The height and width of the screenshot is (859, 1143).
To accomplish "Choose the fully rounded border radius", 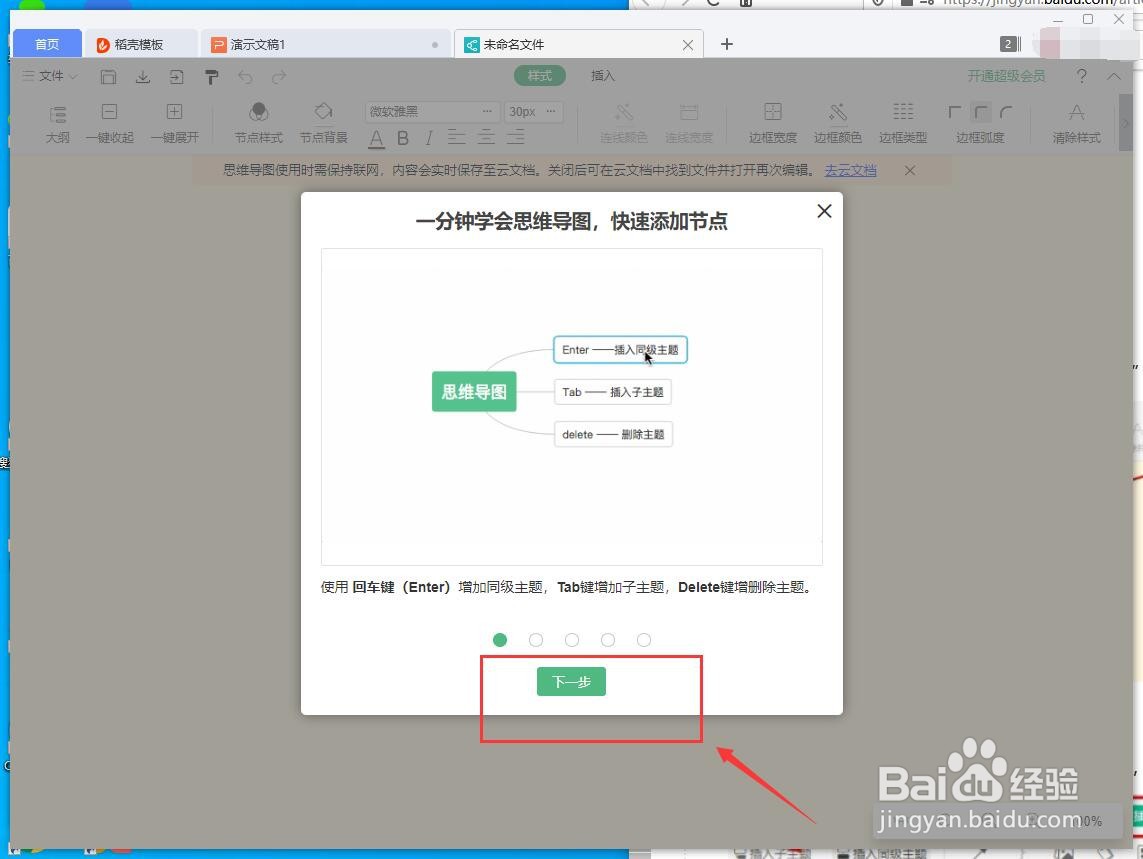I will click(x=1007, y=112).
